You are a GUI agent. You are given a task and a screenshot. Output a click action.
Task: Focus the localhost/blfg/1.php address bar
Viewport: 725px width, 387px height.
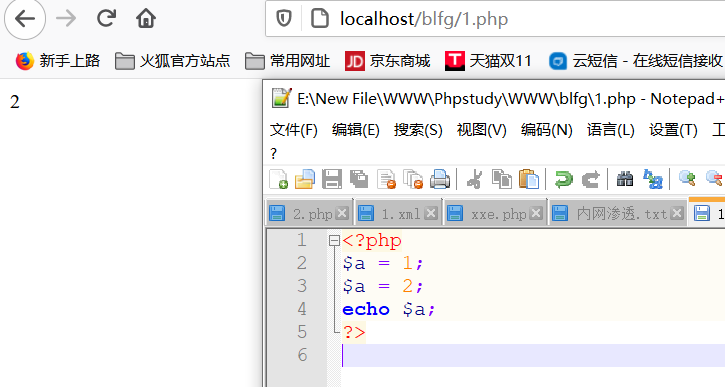pos(495,19)
